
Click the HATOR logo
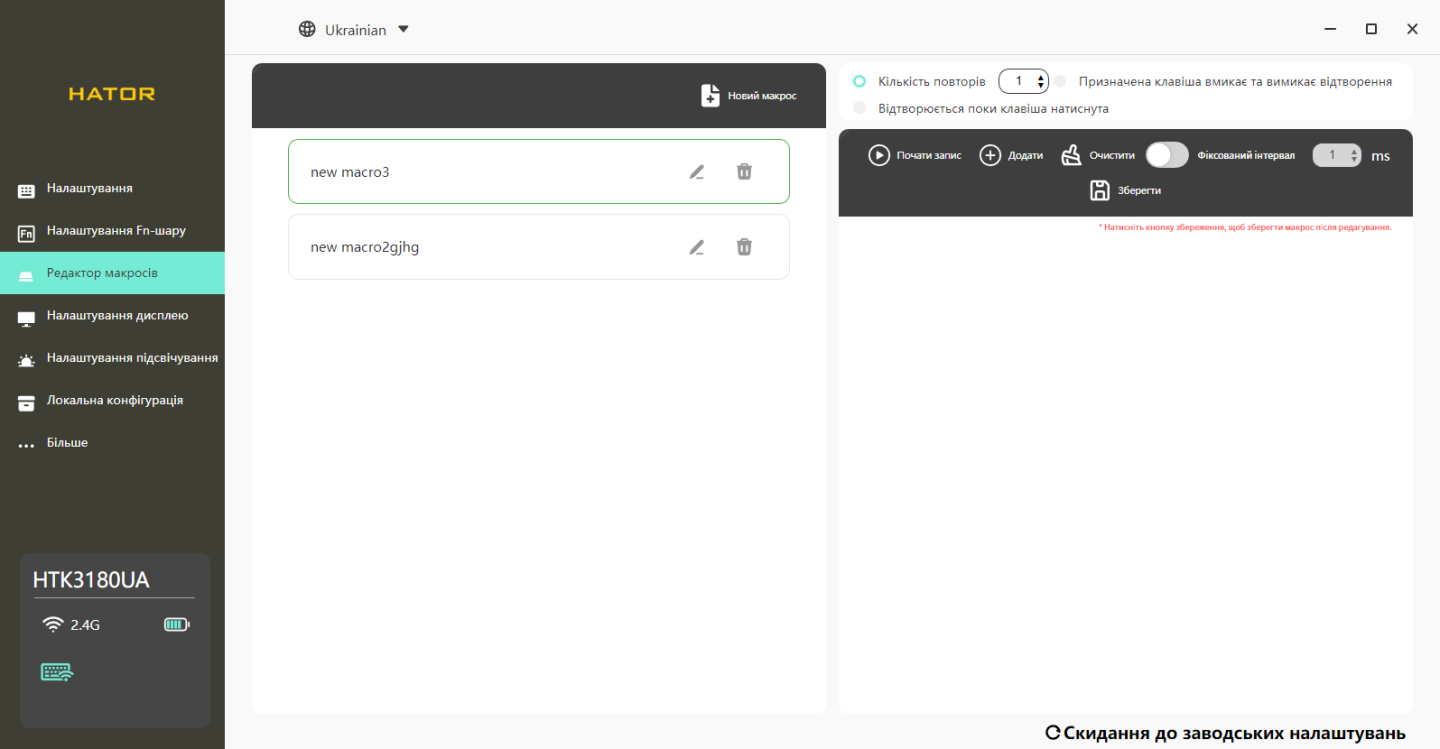(112, 94)
